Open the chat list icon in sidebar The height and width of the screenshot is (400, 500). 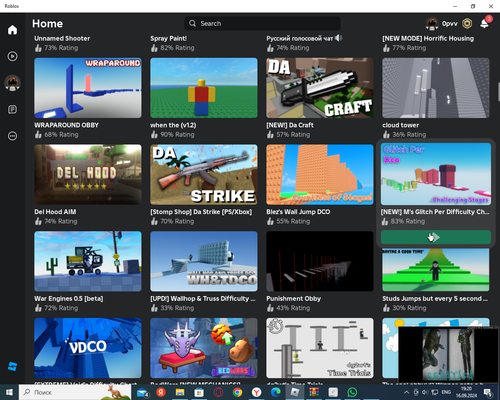pos(12,109)
